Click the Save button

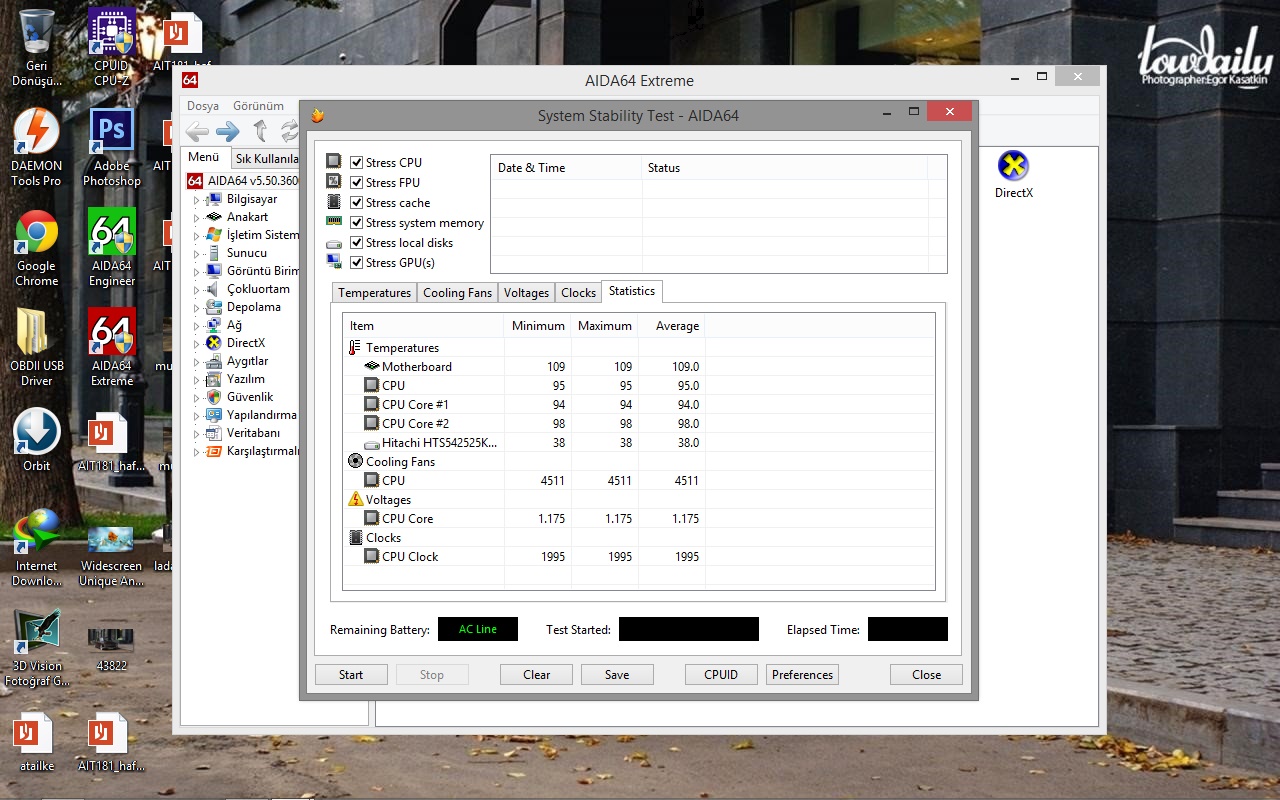point(617,675)
